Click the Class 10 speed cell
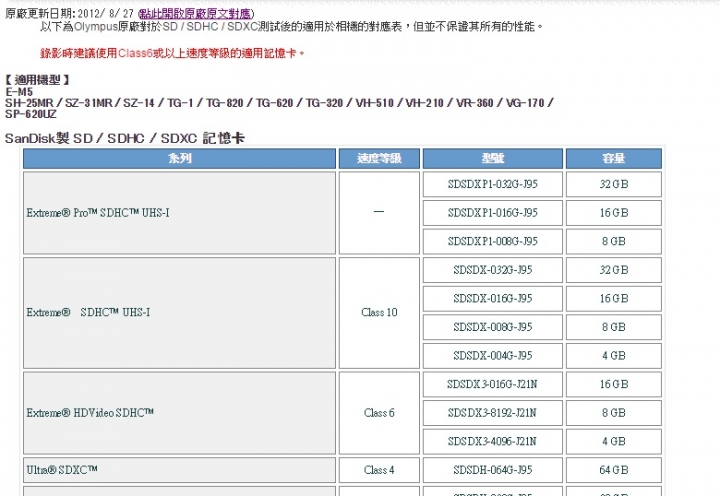Viewport: 720px width, 496px height. pyautogui.click(x=379, y=313)
